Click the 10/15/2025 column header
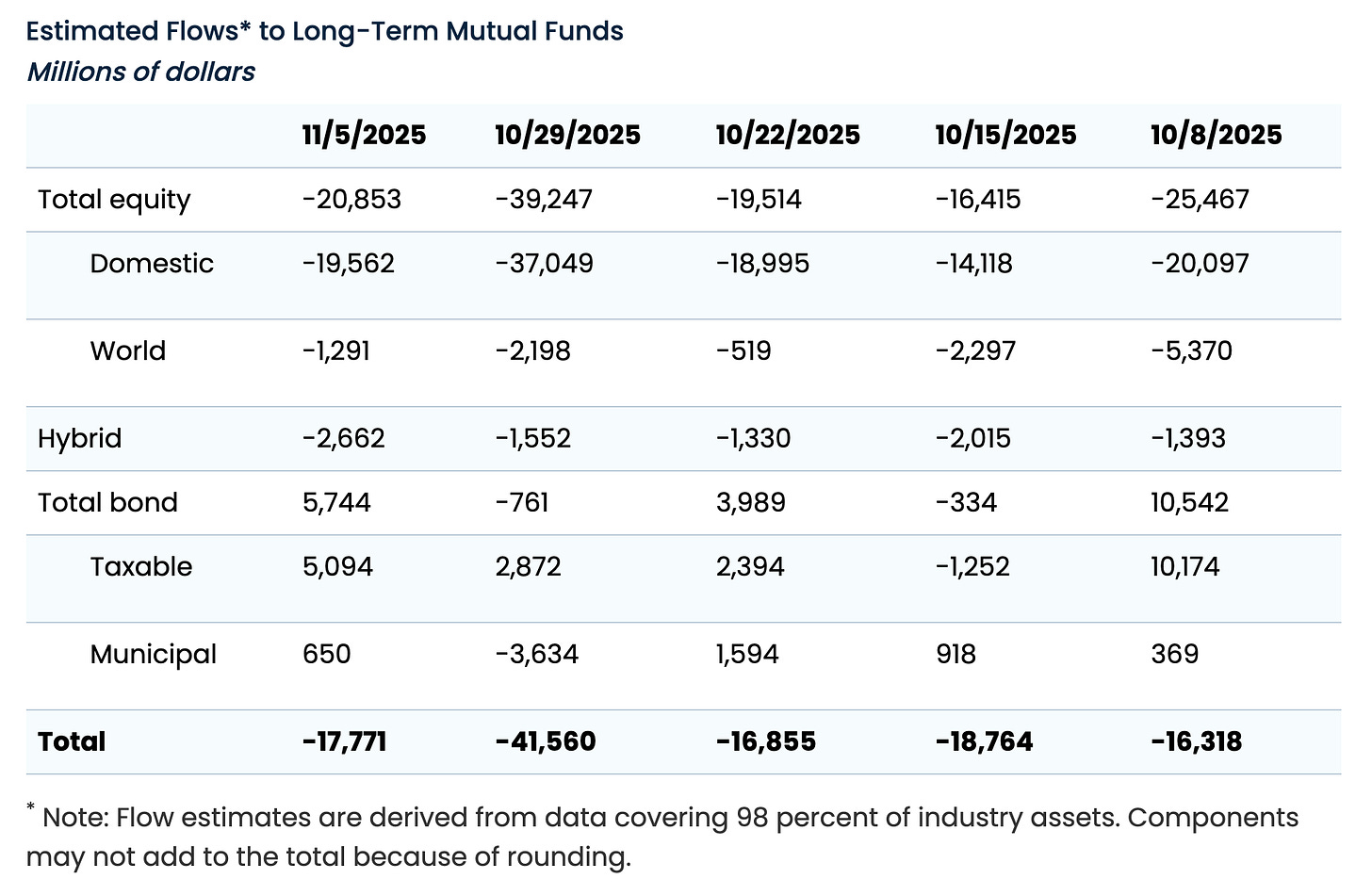 (x=1005, y=135)
